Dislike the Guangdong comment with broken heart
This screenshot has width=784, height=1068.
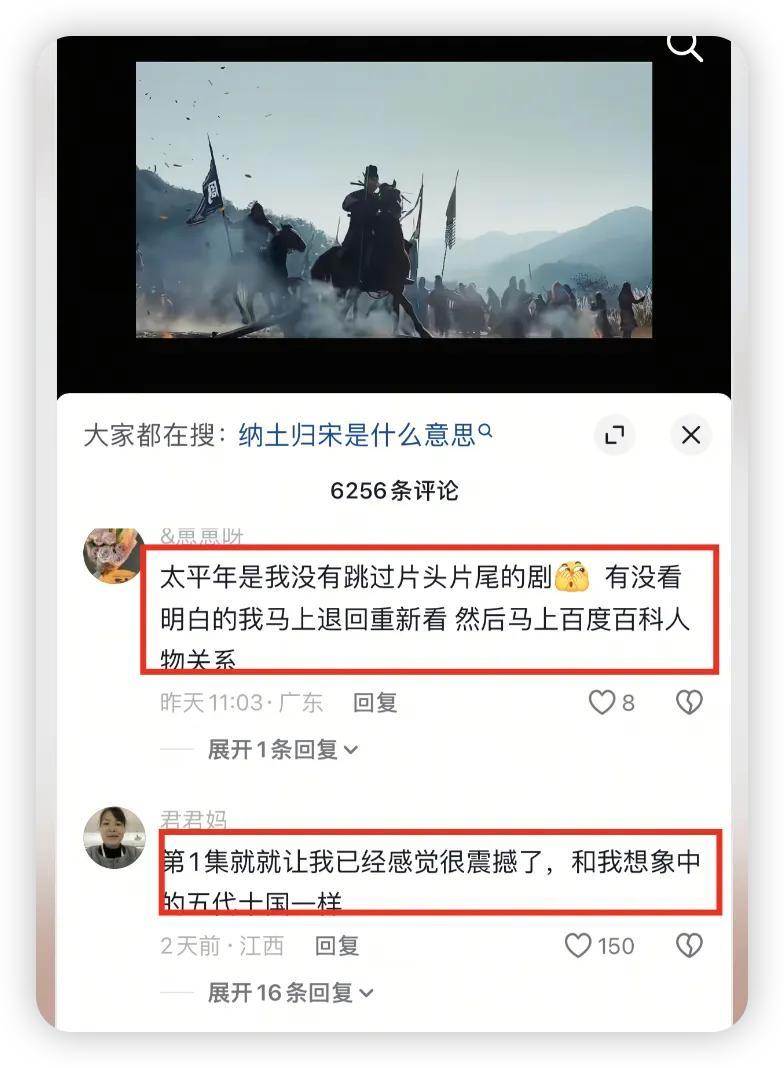[x=689, y=702]
